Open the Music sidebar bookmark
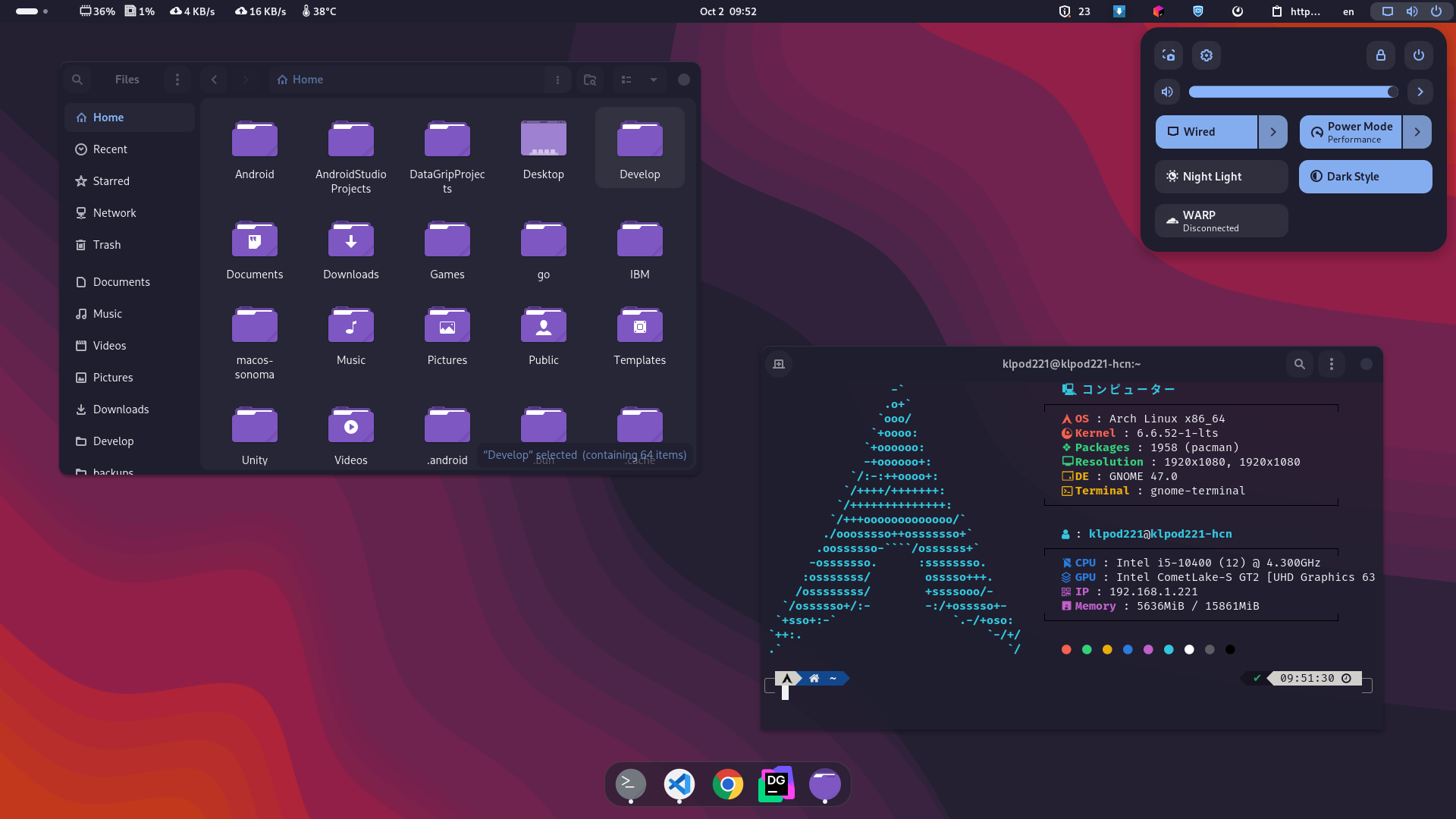This screenshot has height=819, width=1456. coord(130,314)
